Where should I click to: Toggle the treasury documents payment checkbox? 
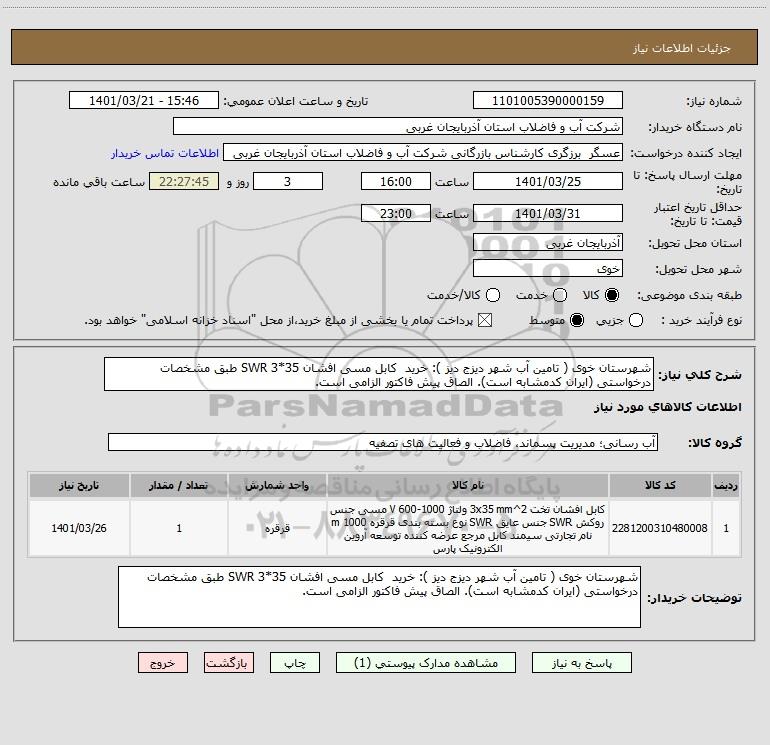pos(485,320)
